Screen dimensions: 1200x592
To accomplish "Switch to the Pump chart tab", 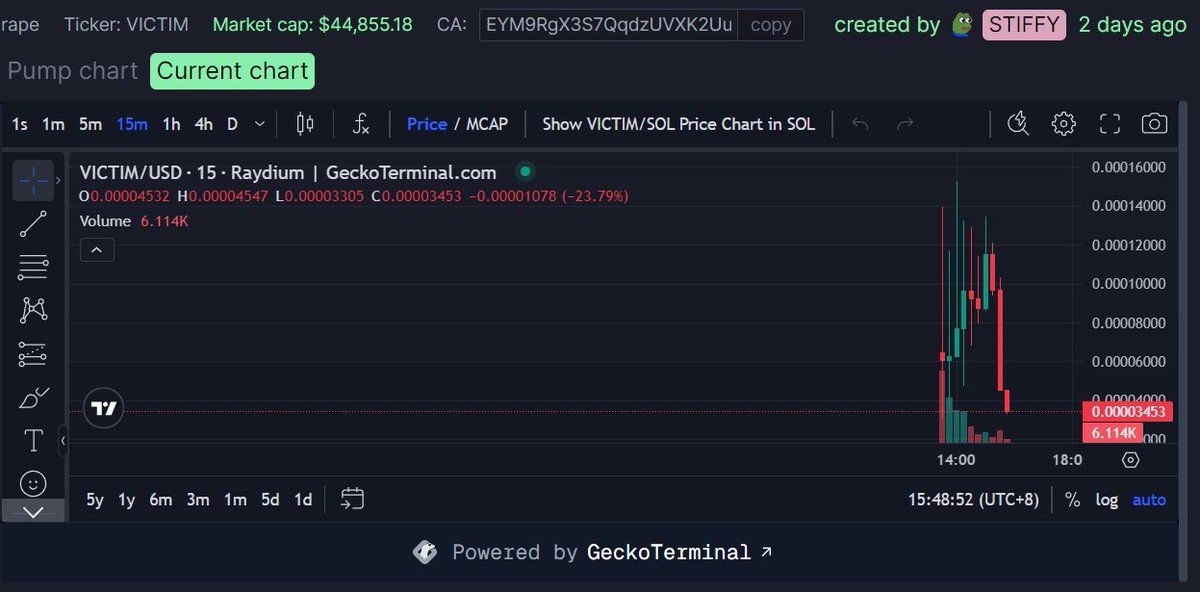I will pos(73,71).
